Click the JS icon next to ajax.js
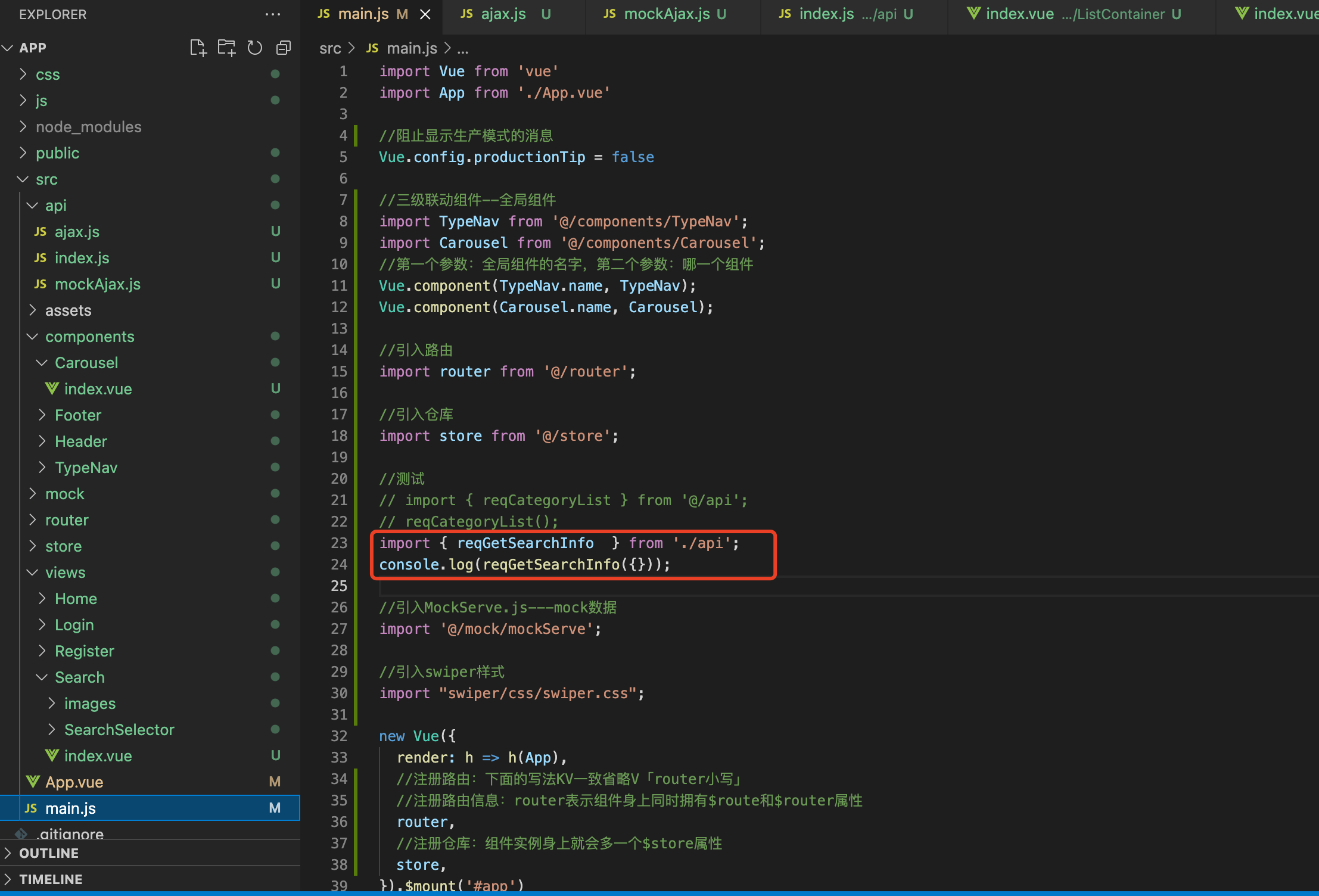This screenshot has width=1319, height=896. point(41,231)
